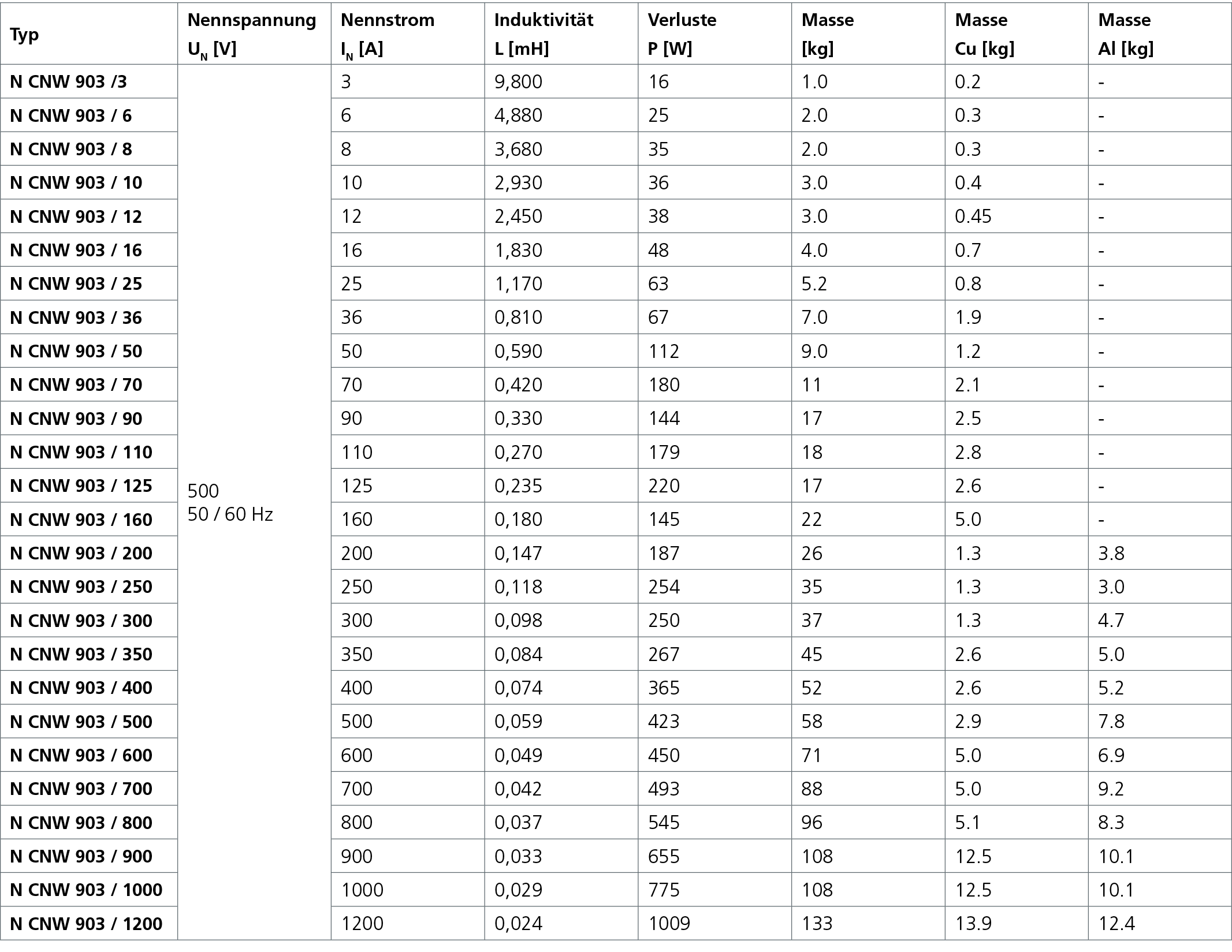Select type cell 'N CNW 903 / 90'
This screenshot has width=1232, height=952.
point(89,419)
